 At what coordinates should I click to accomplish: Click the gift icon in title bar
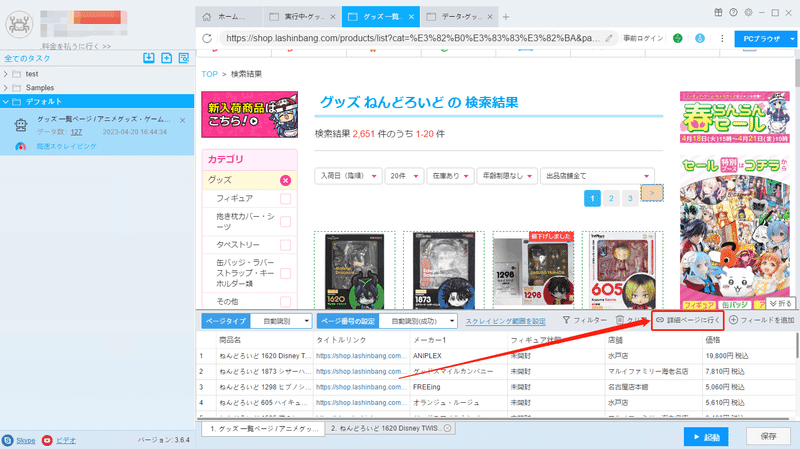[x=718, y=13]
